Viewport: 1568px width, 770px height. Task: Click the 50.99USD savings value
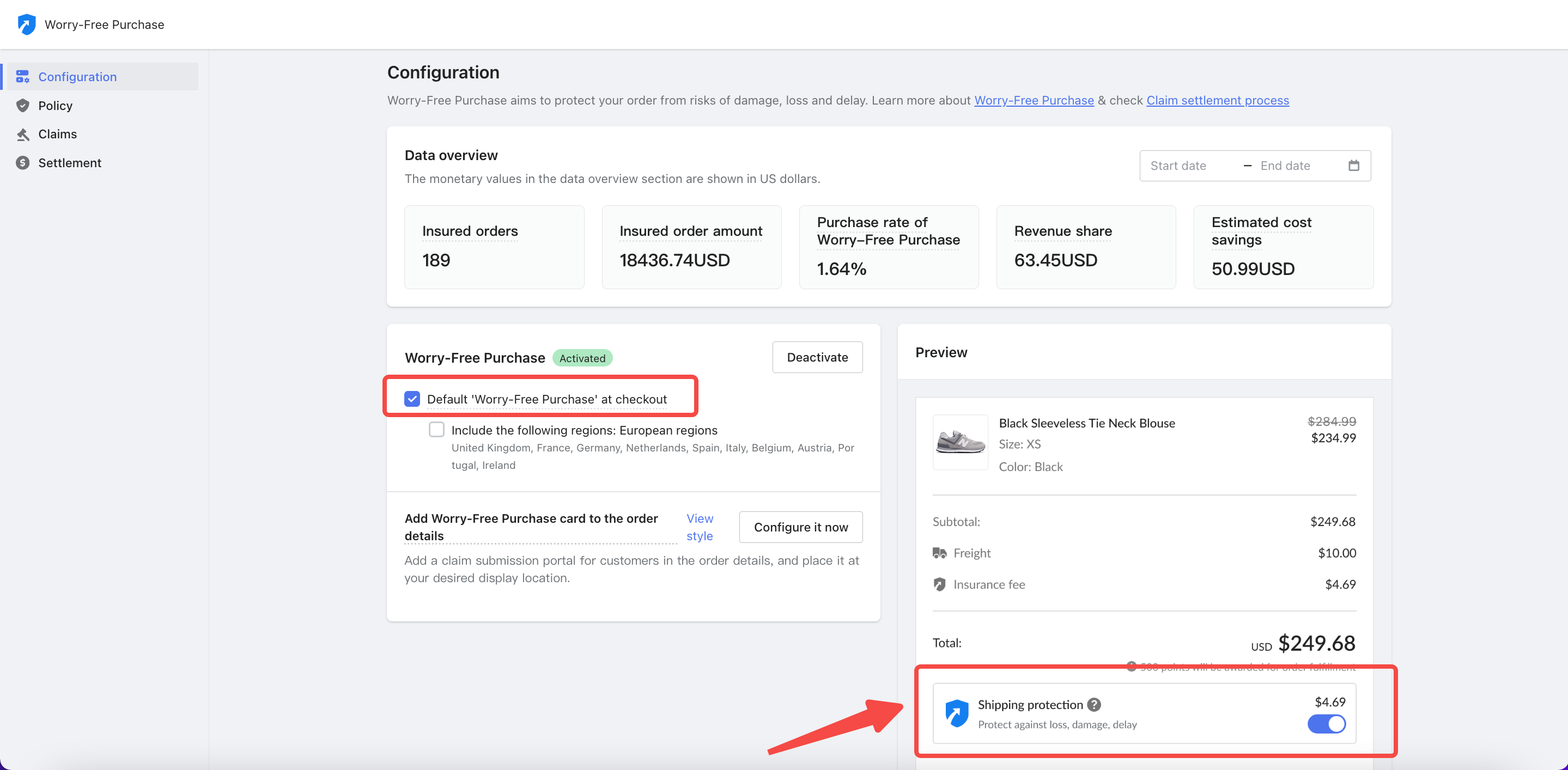point(1253,269)
